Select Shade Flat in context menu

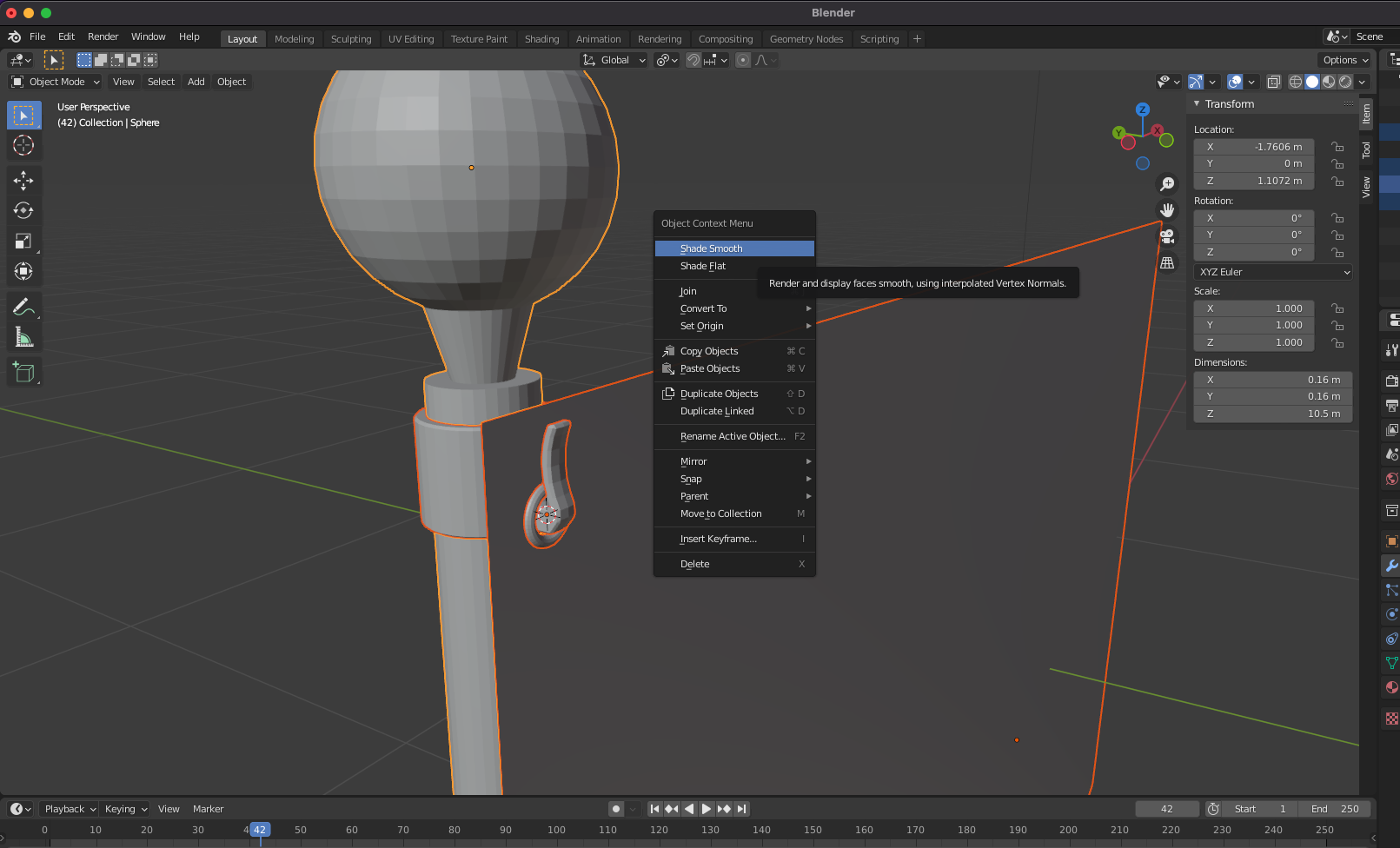[x=734, y=266]
